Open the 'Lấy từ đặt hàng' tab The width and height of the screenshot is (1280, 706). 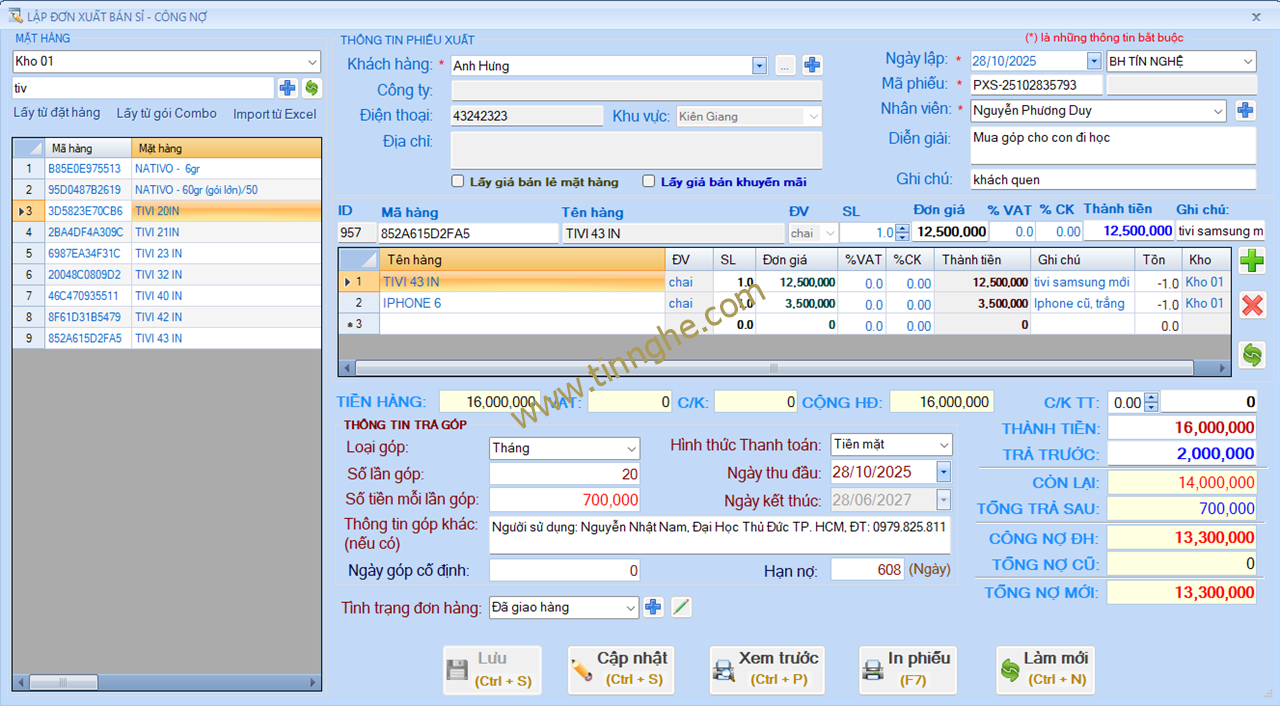click(57, 113)
